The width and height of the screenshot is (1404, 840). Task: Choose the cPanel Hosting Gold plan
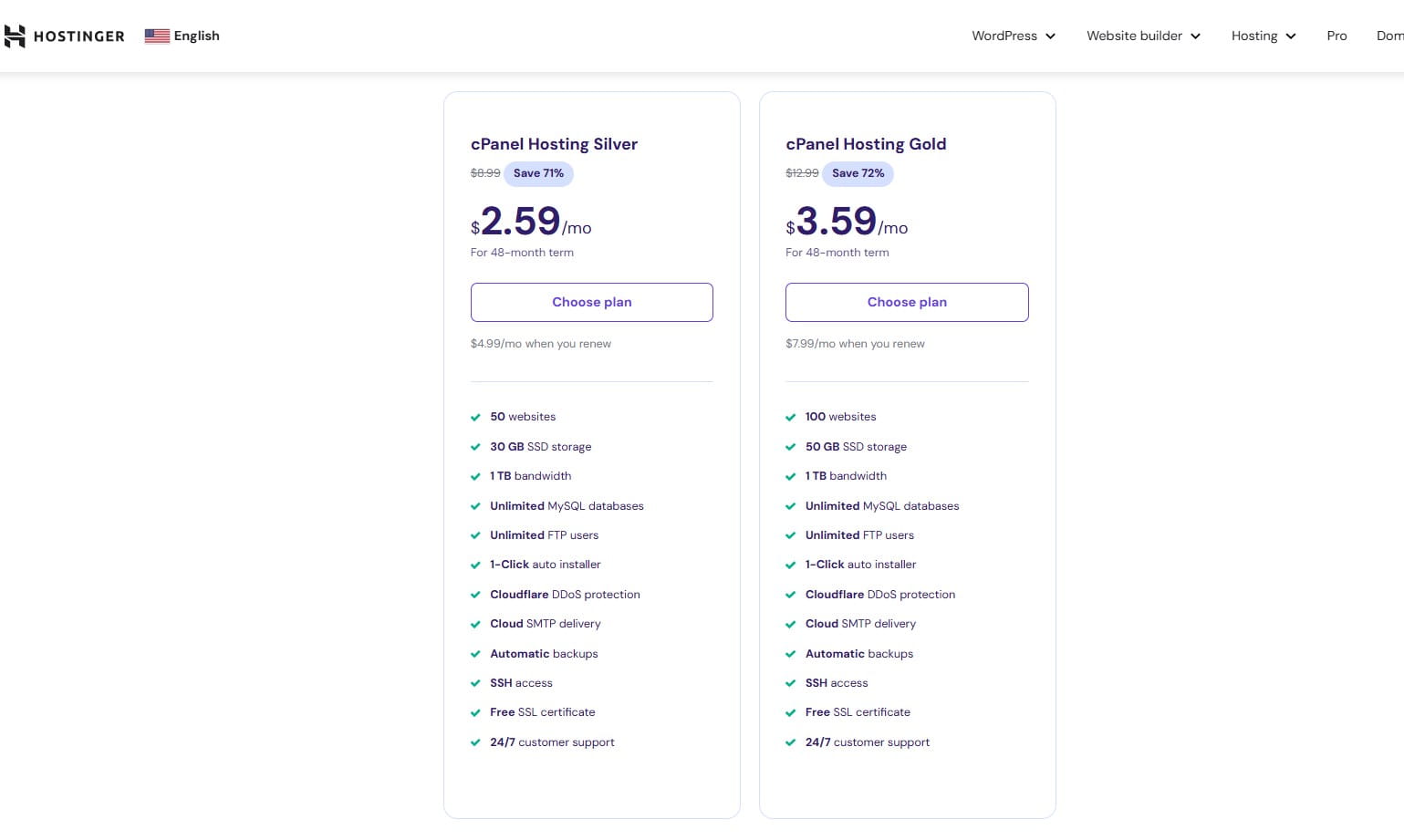click(x=907, y=302)
